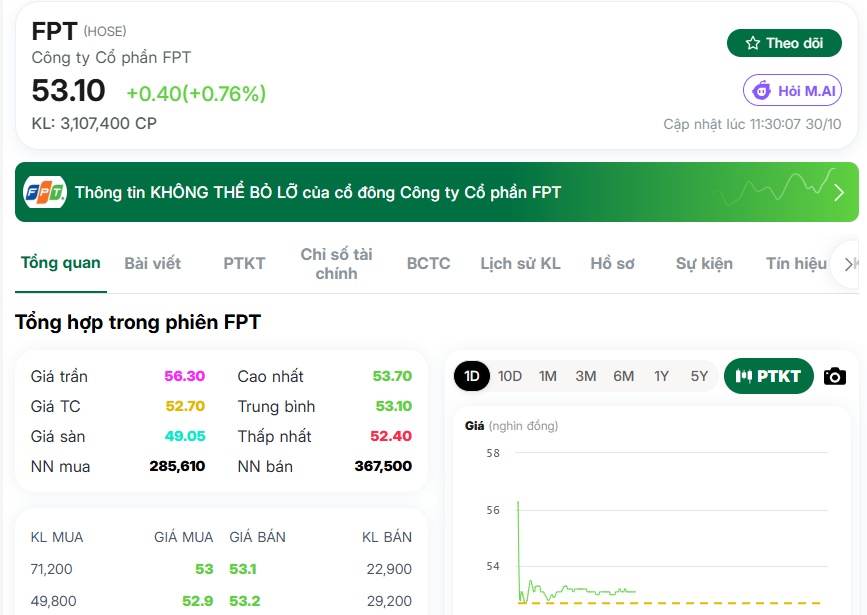The height and width of the screenshot is (615, 867).
Task: Click the company name Công ty Cổ phần FPT
Action: 111,58
